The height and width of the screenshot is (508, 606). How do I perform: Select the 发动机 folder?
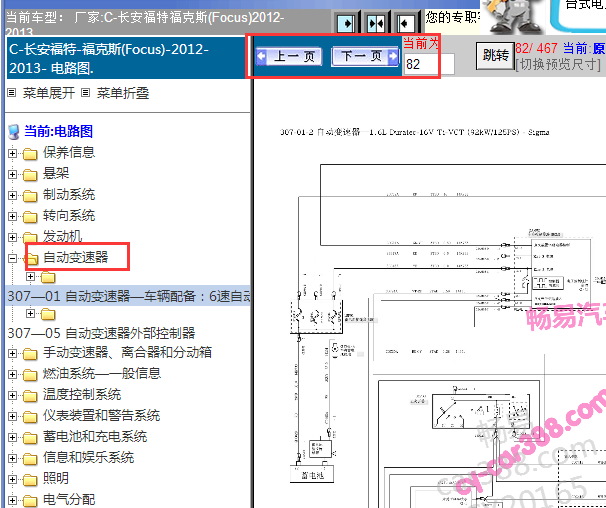[62, 236]
